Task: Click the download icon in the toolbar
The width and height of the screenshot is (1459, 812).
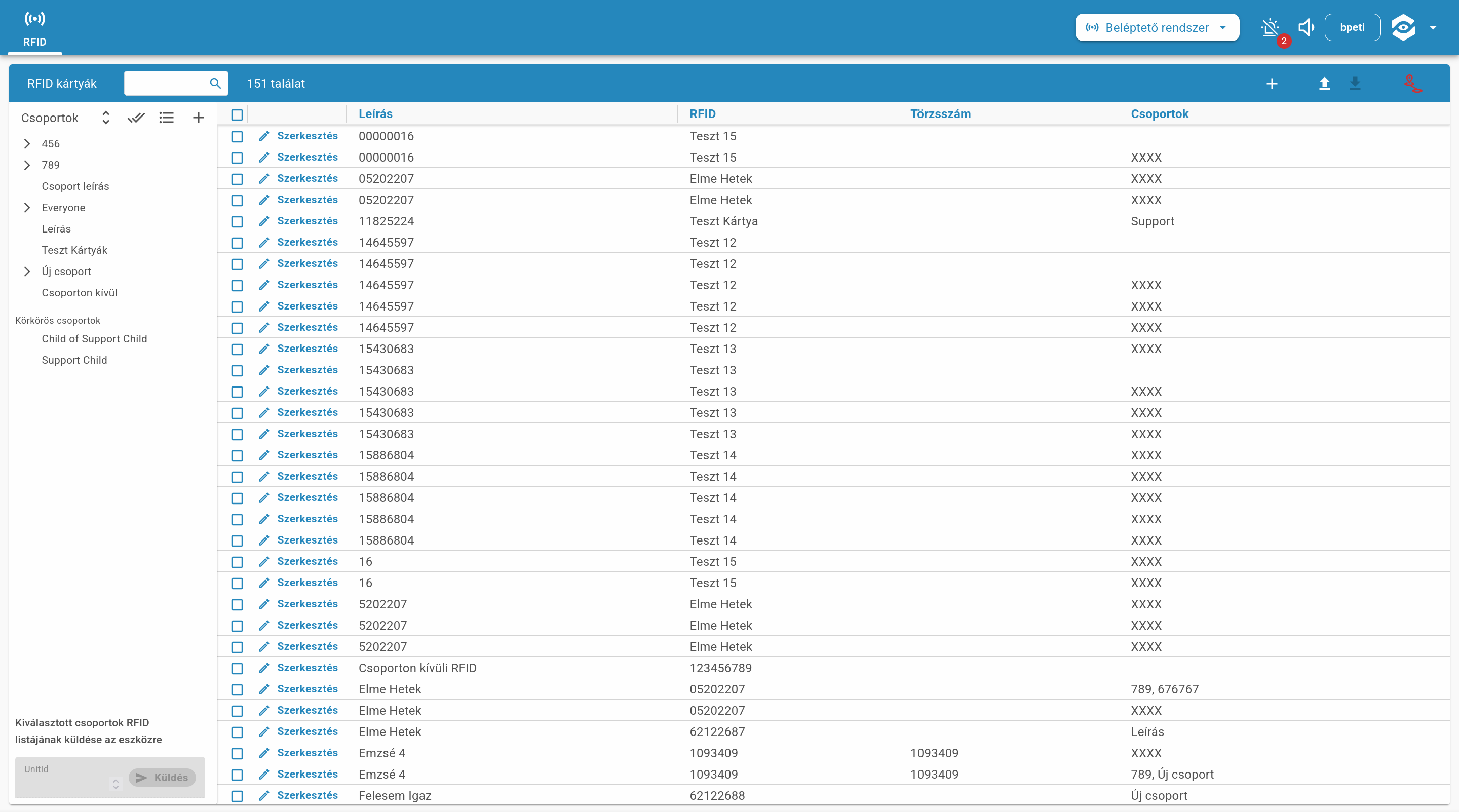Action: click(1355, 84)
